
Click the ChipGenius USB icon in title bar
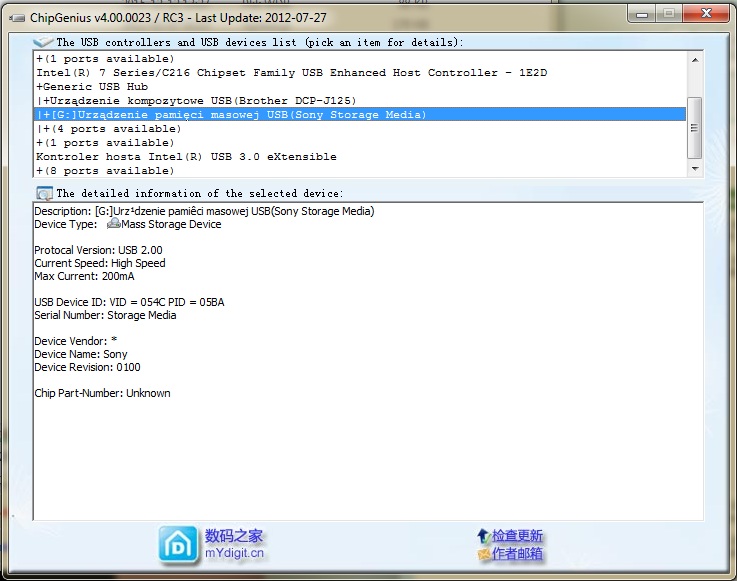pyautogui.click(x=17, y=18)
